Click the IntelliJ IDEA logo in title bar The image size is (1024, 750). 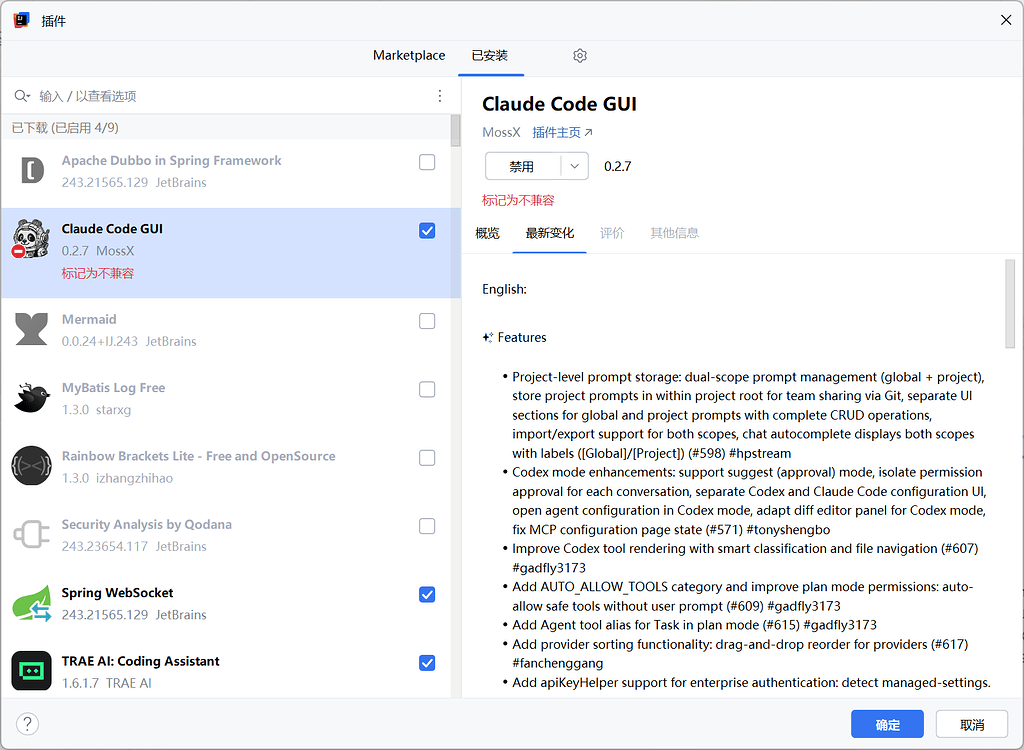pyautogui.click(x=22, y=20)
